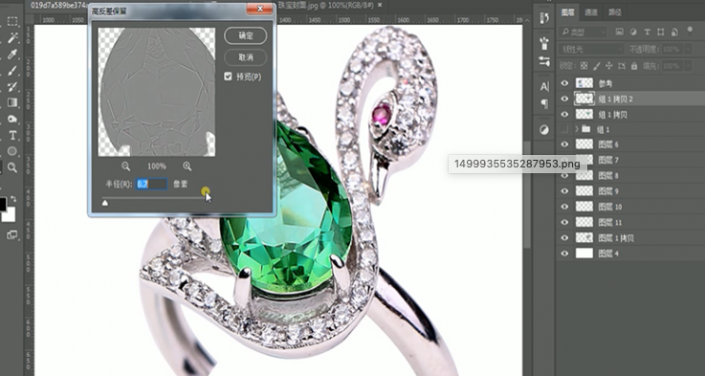Select the Magic Wand tool
The width and height of the screenshot is (705, 376).
pos(12,38)
